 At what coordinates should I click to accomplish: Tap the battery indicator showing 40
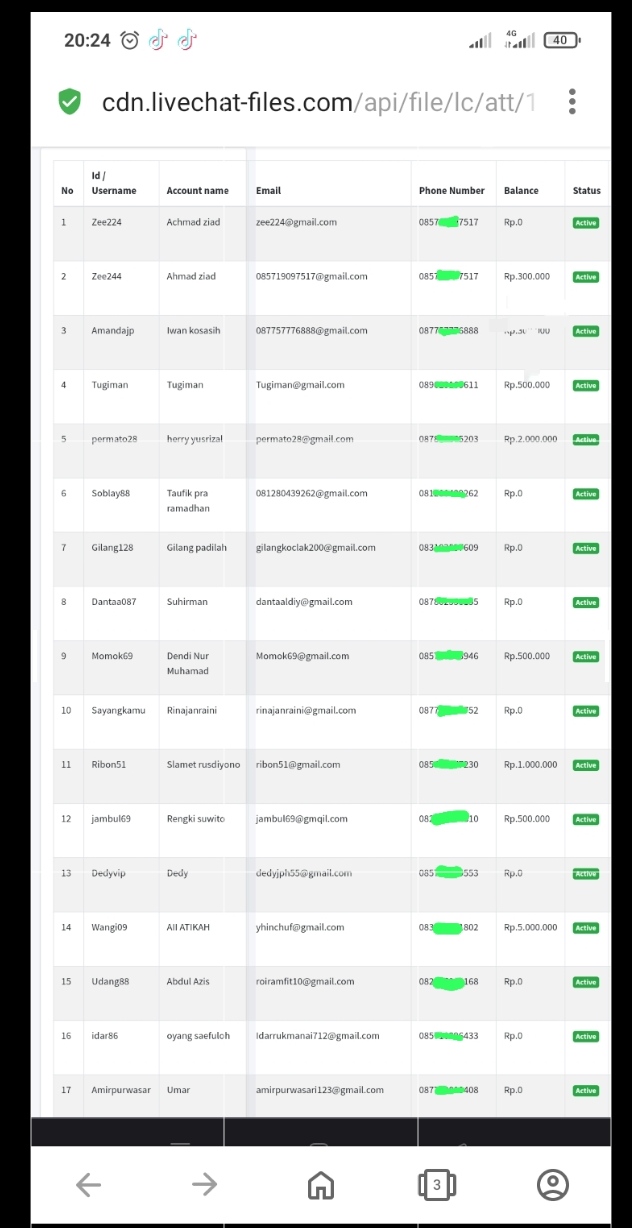(561, 40)
